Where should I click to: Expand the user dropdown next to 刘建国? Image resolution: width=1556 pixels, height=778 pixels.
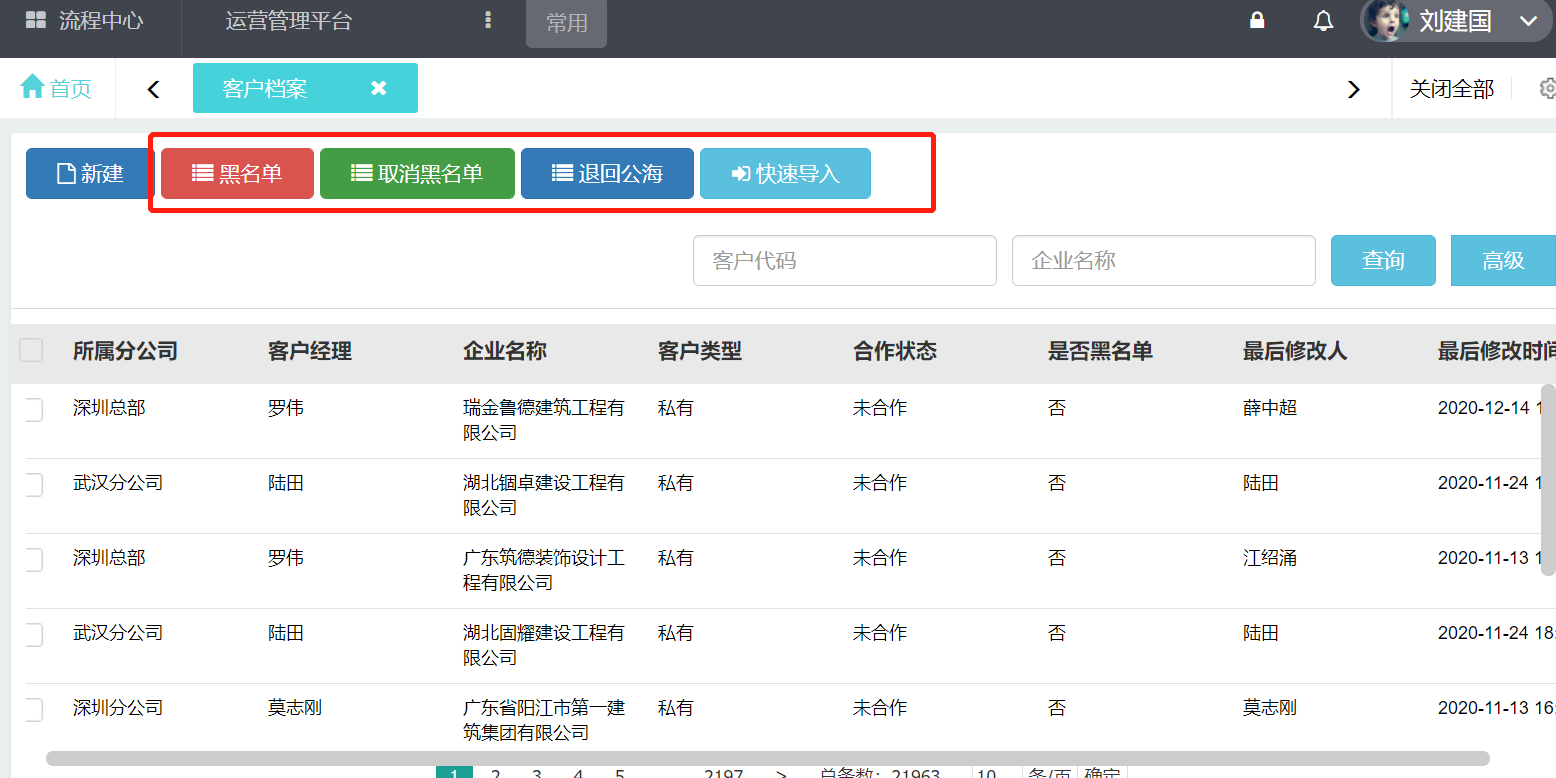click(x=1527, y=21)
